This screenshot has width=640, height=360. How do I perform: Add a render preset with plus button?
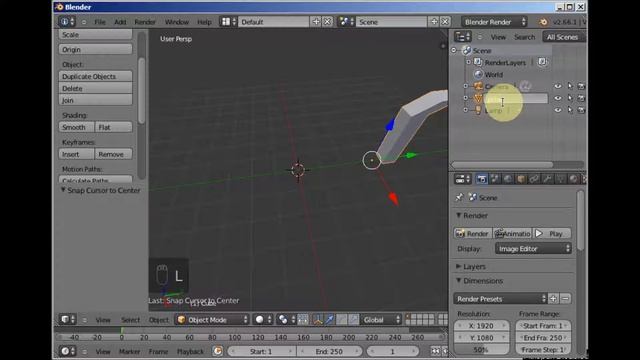pos(553,298)
